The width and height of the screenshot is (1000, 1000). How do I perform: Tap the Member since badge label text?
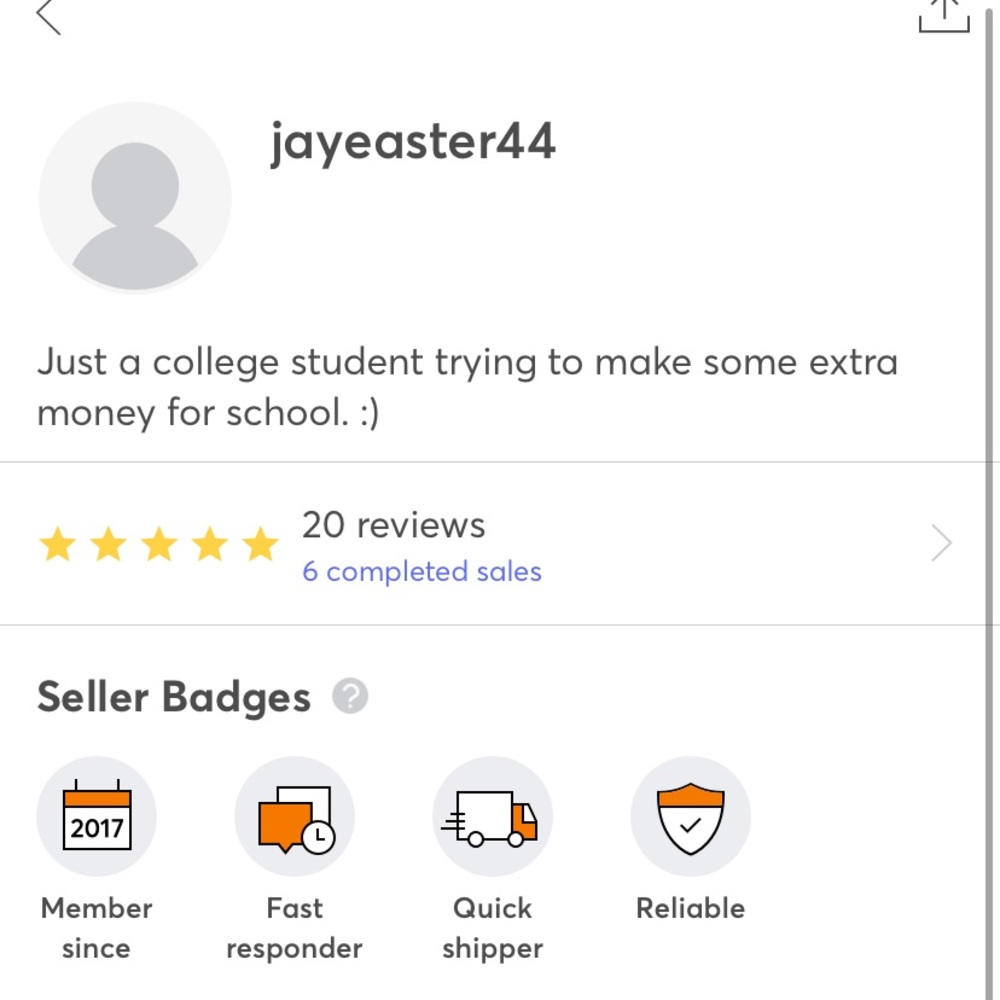[95, 928]
